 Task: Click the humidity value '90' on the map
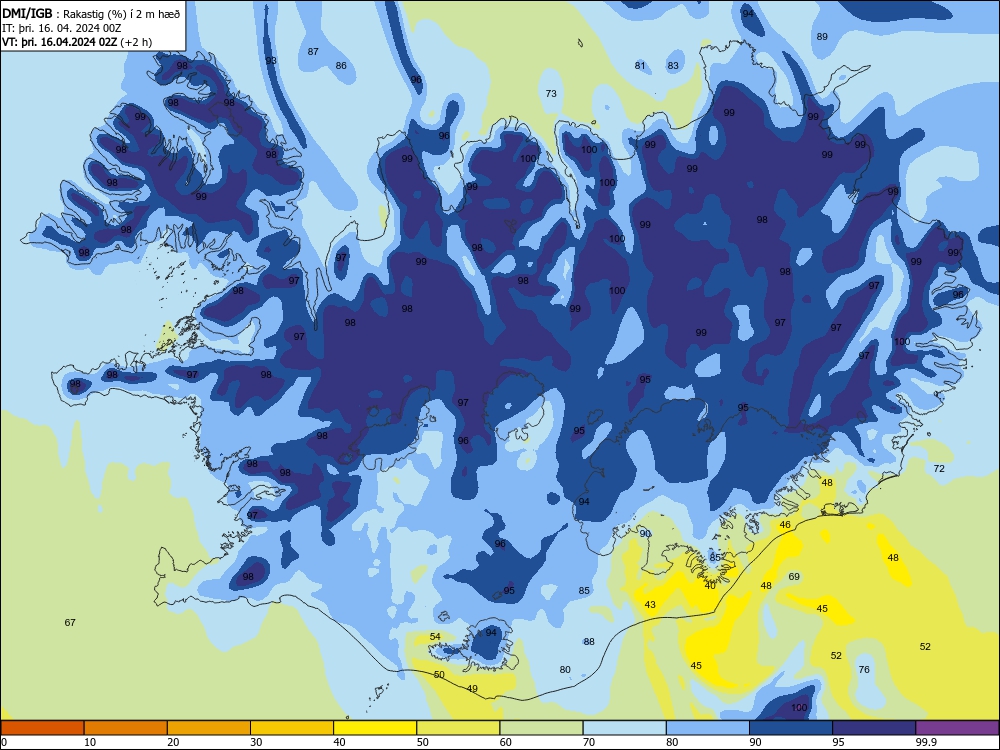(x=645, y=533)
